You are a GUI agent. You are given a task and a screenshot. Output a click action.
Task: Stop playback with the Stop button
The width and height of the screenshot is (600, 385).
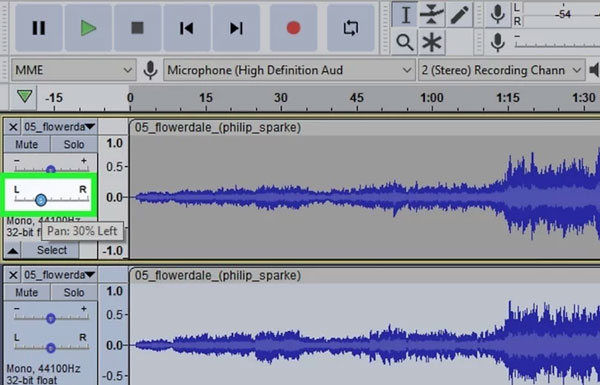point(137,28)
